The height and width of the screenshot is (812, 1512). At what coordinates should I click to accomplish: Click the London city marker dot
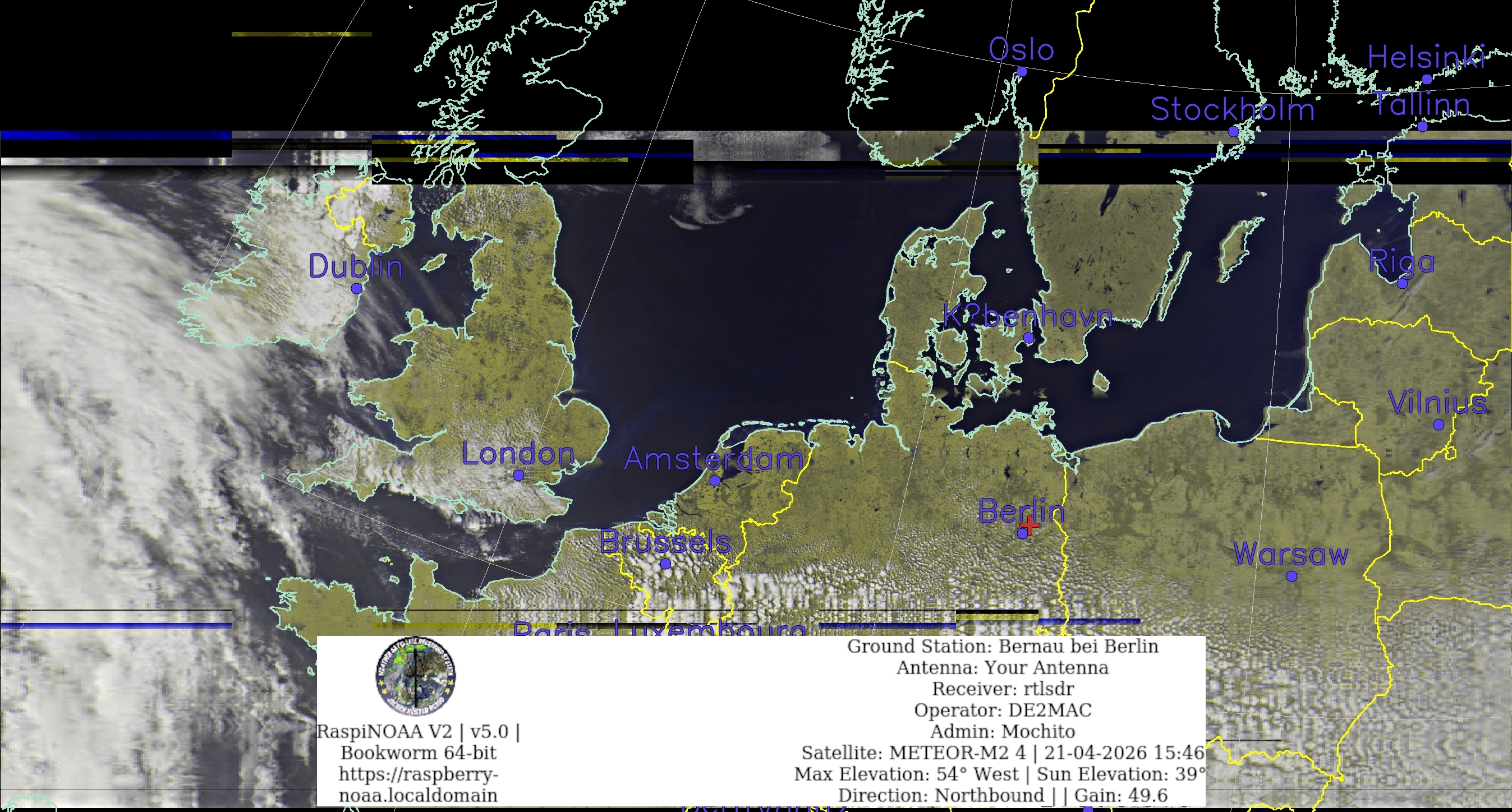point(518,476)
